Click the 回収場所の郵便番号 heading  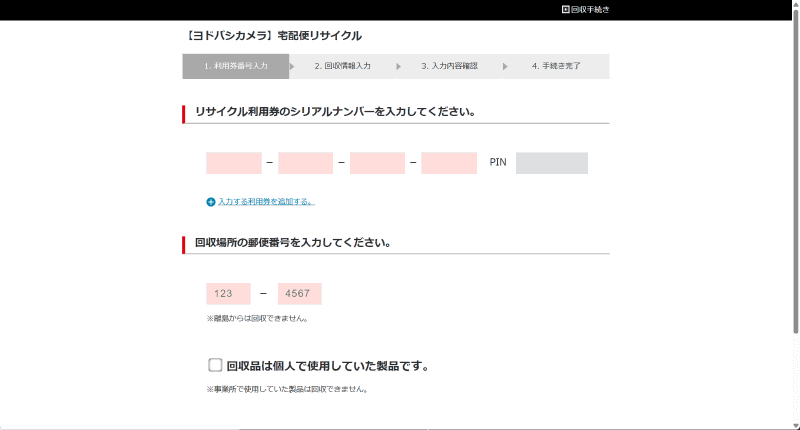(x=293, y=242)
